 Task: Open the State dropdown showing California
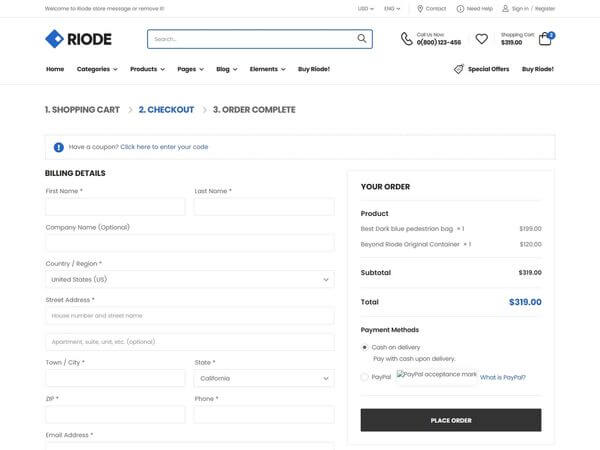tap(264, 378)
